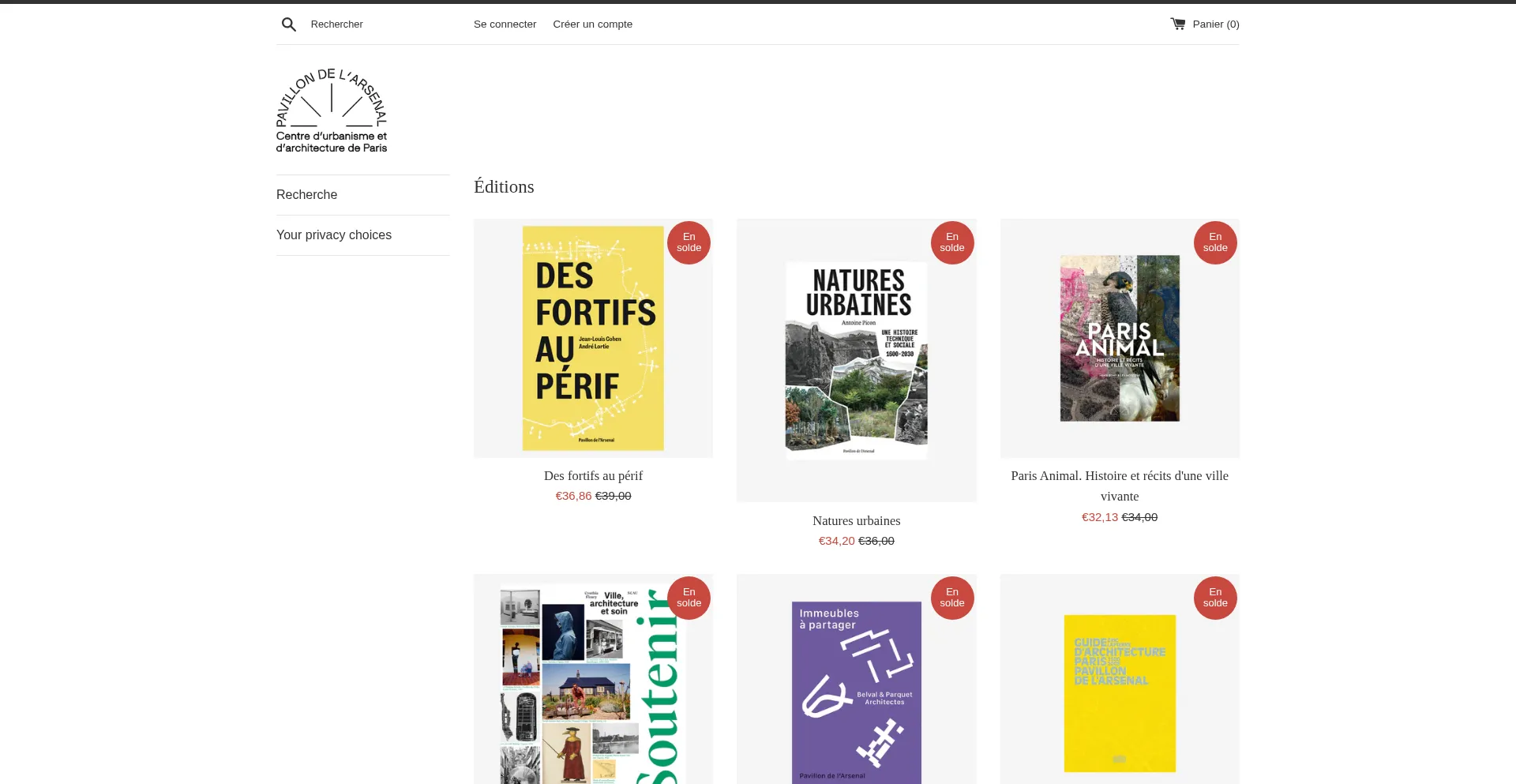
Task: Click the search magnifier icon
Action: tap(289, 24)
